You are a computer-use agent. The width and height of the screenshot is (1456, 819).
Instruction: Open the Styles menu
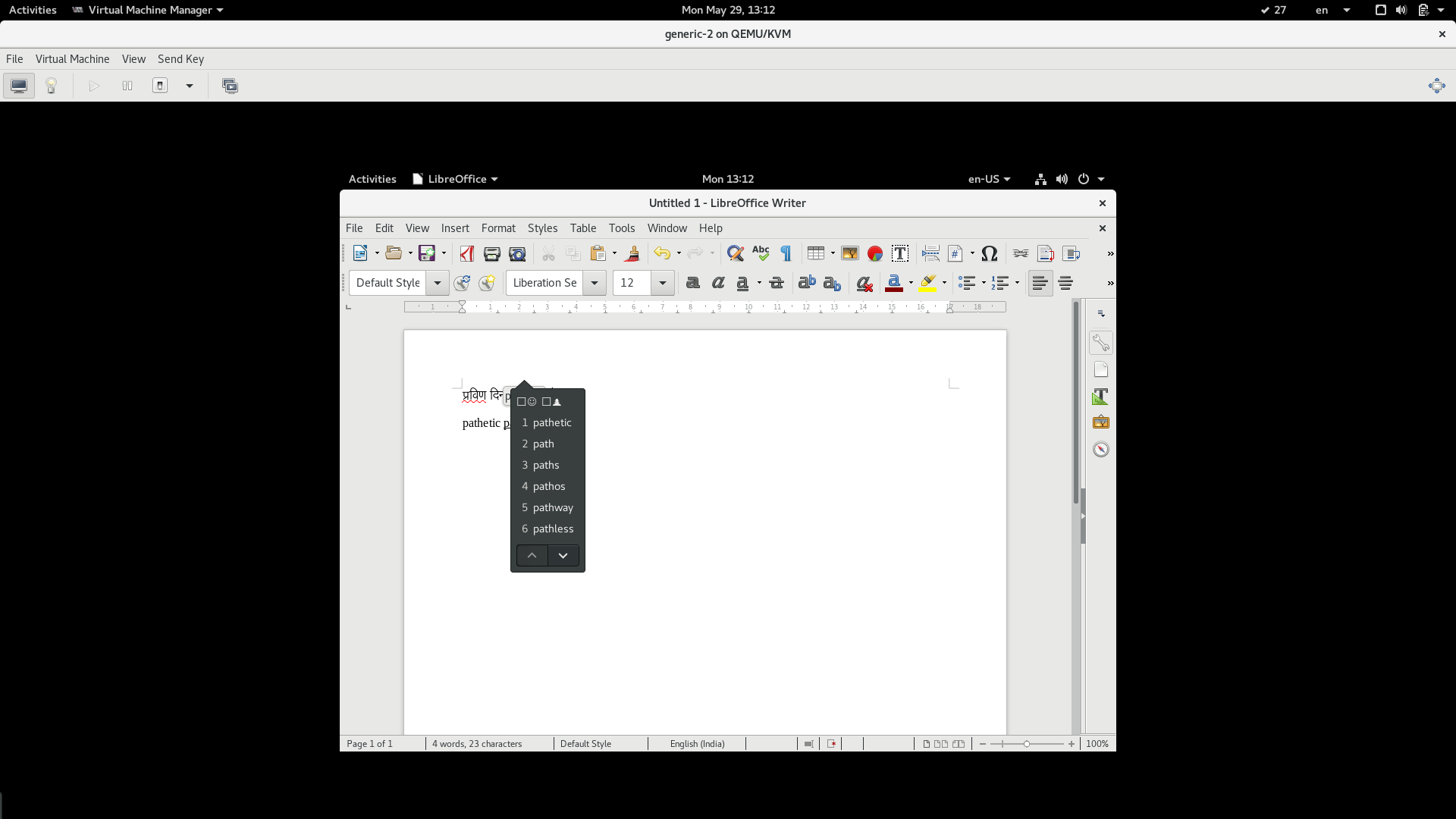coord(542,228)
